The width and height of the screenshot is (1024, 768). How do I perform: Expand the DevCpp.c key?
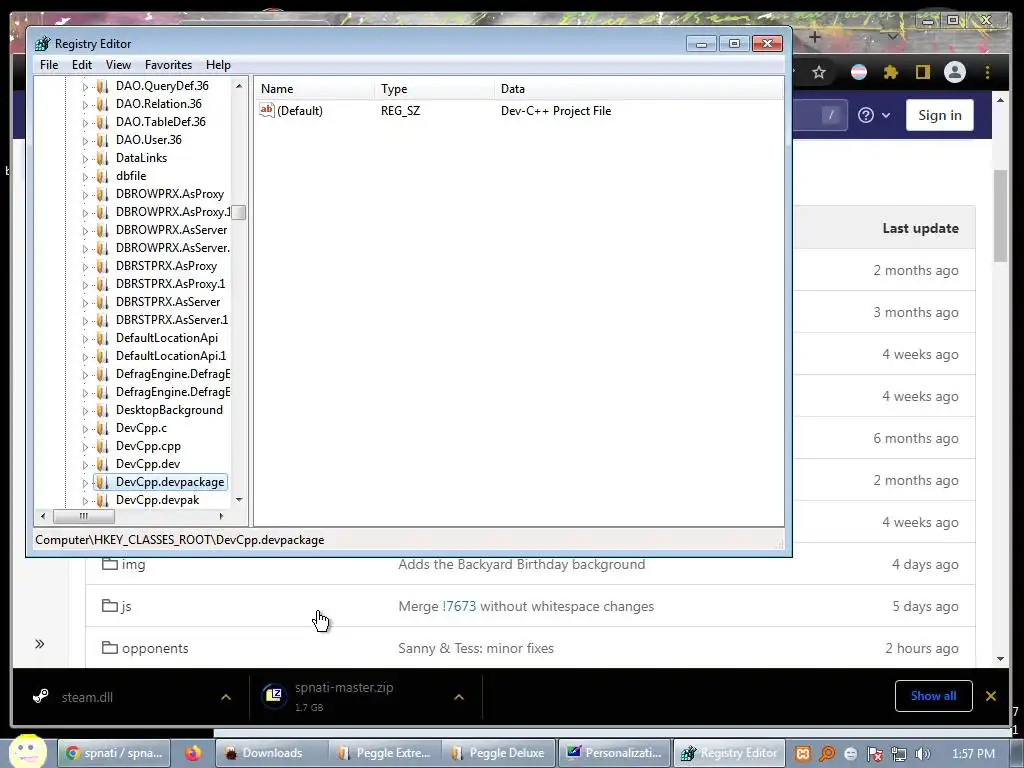85,428
